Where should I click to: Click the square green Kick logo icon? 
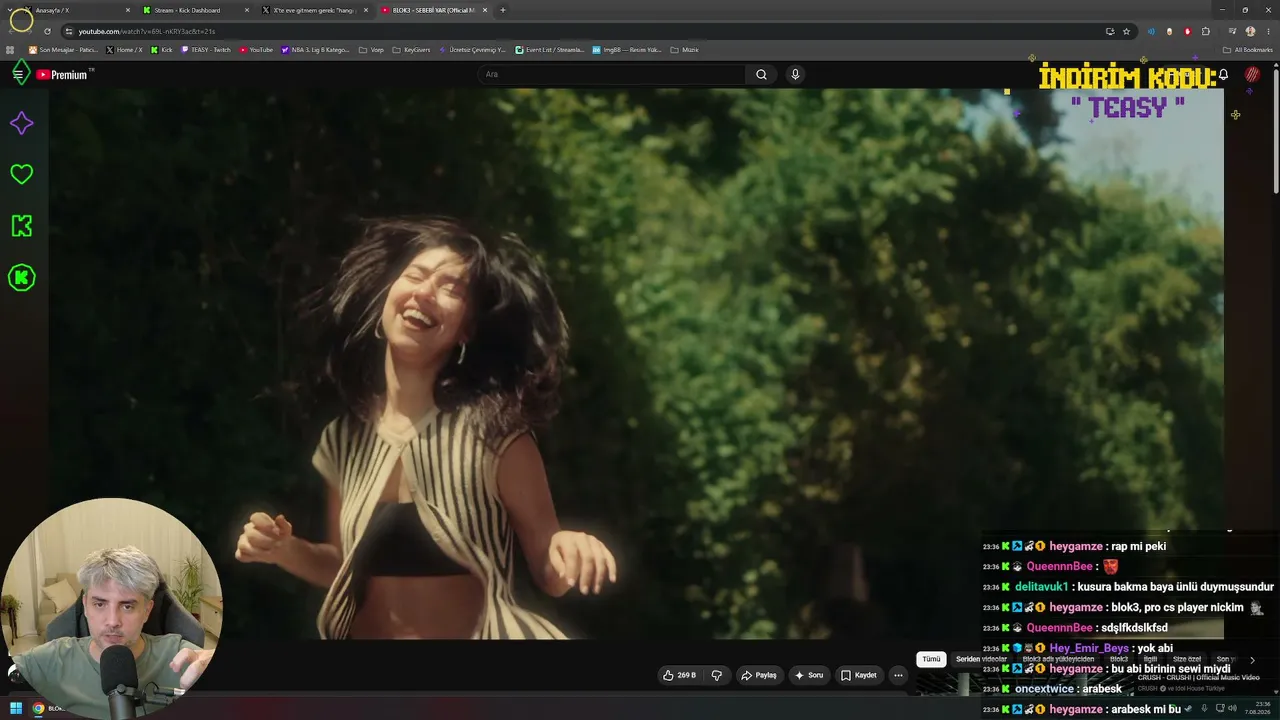click(21, 226)
